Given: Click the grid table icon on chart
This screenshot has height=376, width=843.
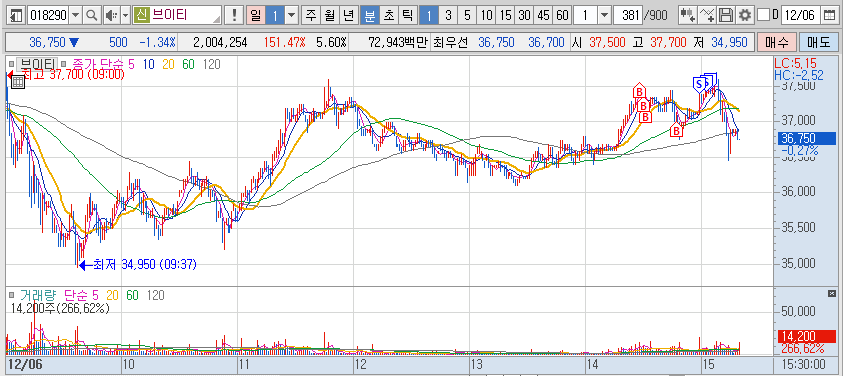Looking at the screenshot, I should pos(17,82).
